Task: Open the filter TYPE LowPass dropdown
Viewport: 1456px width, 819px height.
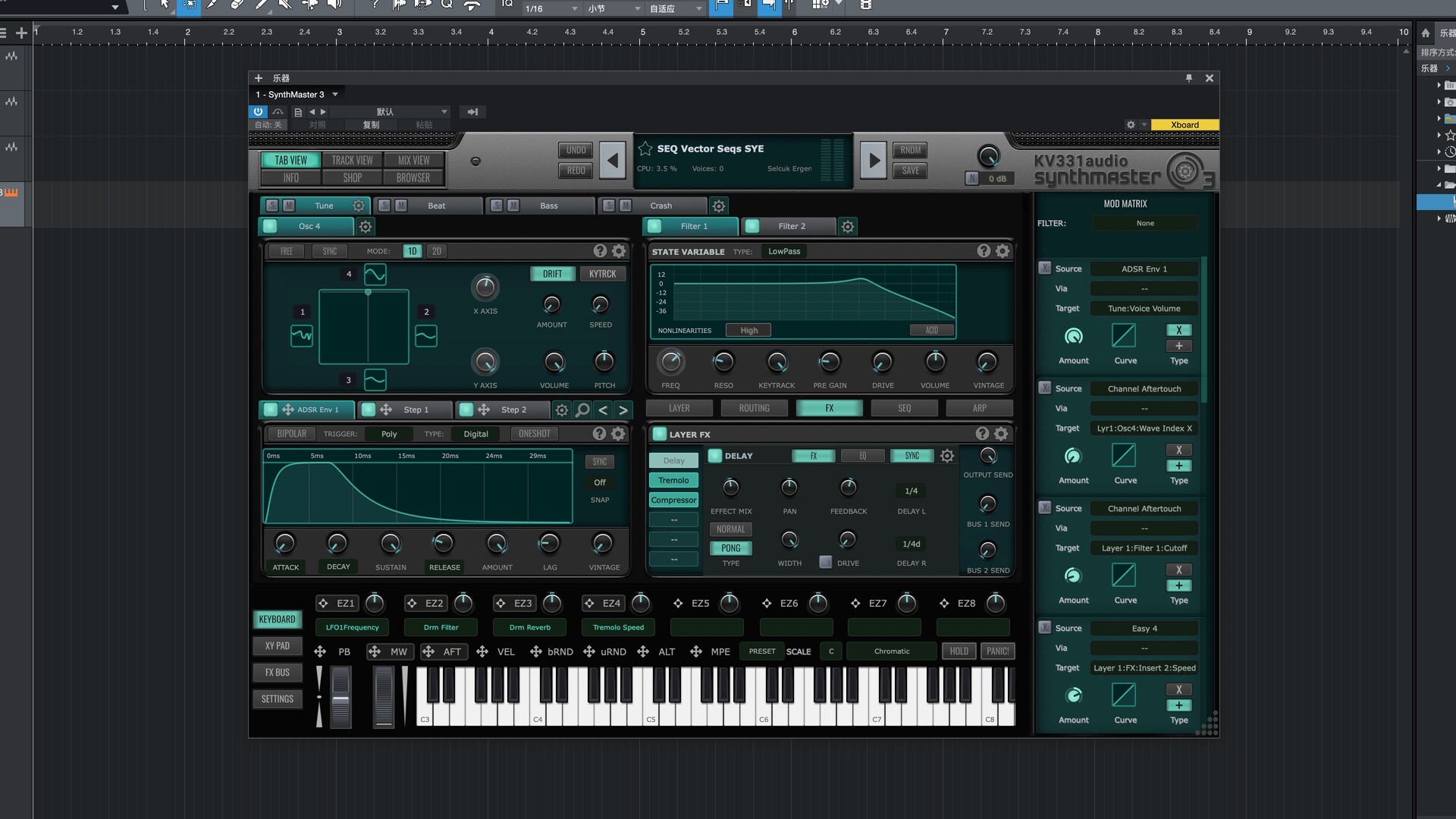Action: 784,251
